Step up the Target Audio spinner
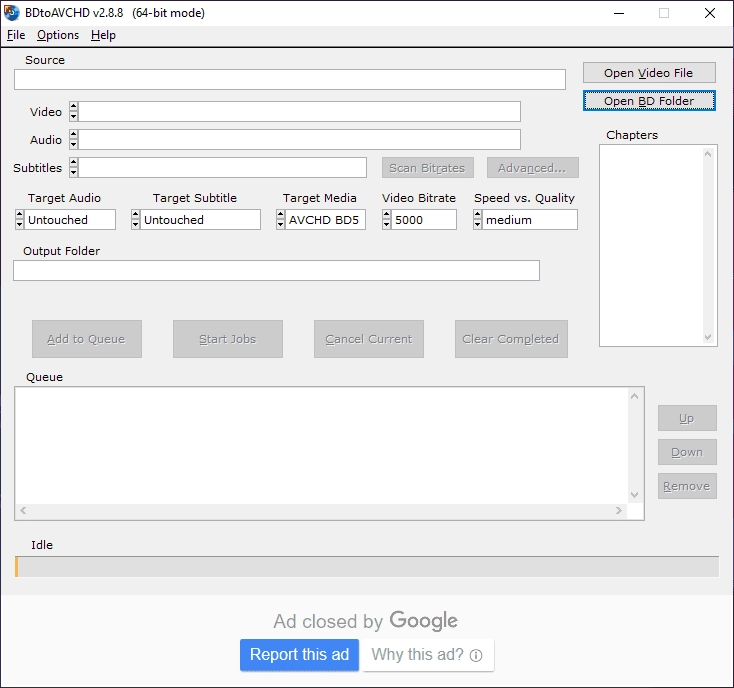This screenshot has height=688, width=734. coord(19,215)
